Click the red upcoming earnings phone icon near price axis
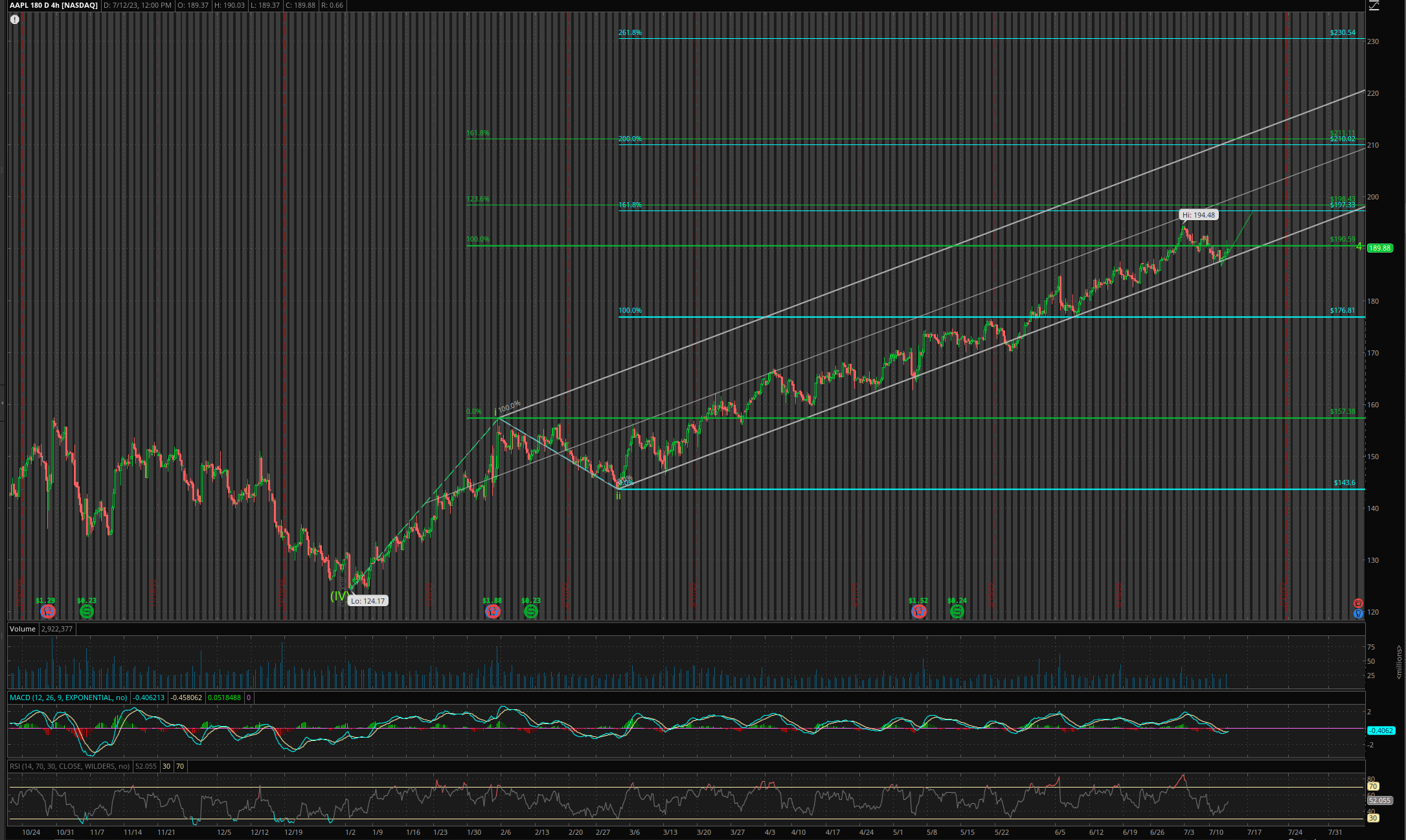Image resolution: width=1406 pixels, height=840 pixels. tap(1358, 603)
